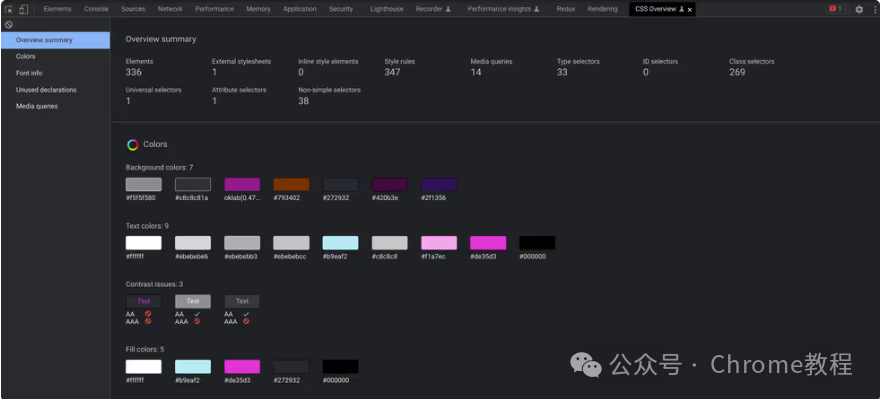Click fill color swatch #272932
The height and width of the screenshot is (399, 880).
click(x=291, y=367)
